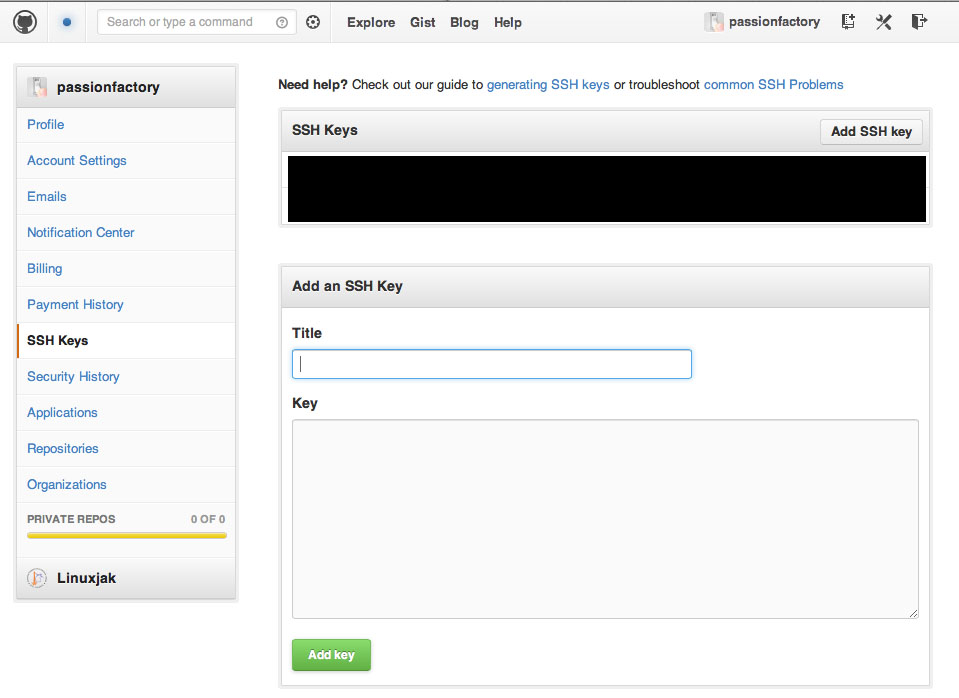The image size is (959, 698).
Task: Open the advanced search gear icon
Action: (313, 23)
